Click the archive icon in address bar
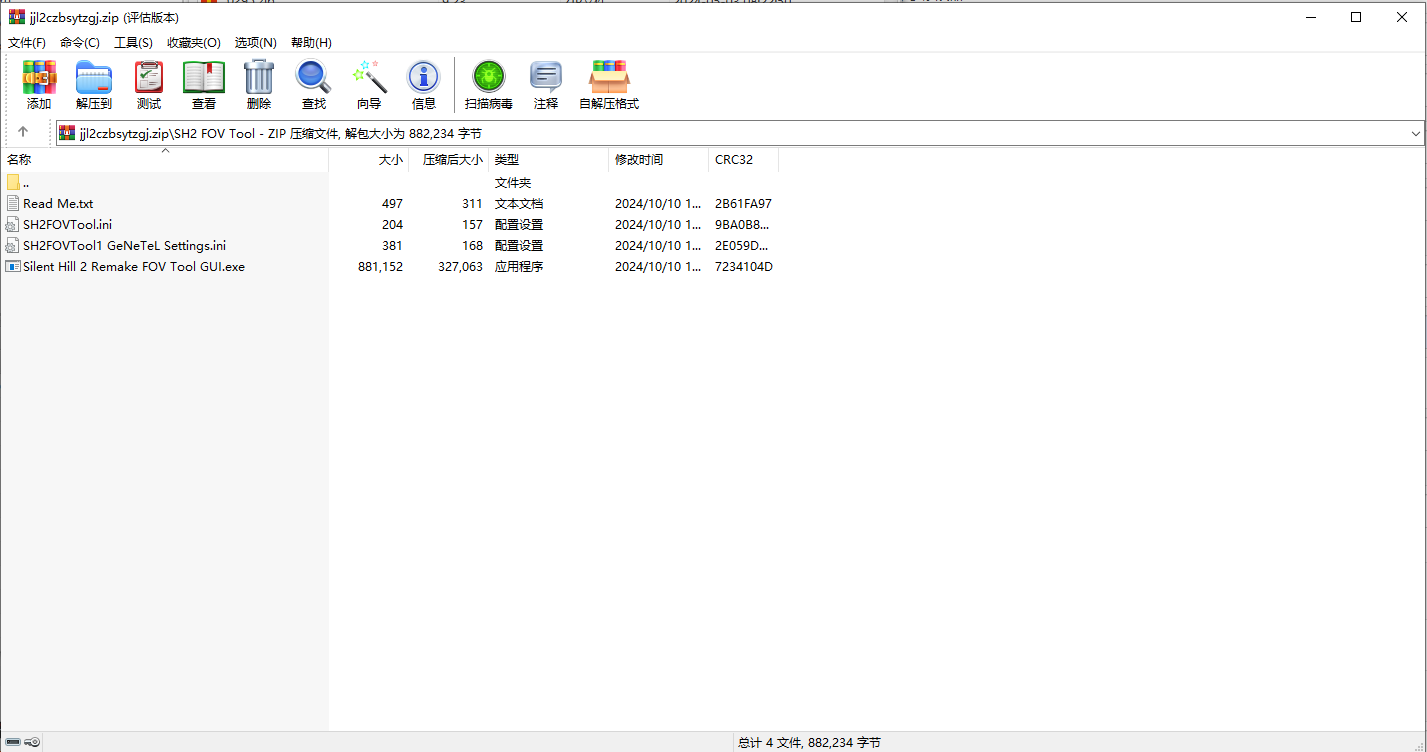Image resolution: width=1427 pixels, height=752 pixels. point(67,133)
